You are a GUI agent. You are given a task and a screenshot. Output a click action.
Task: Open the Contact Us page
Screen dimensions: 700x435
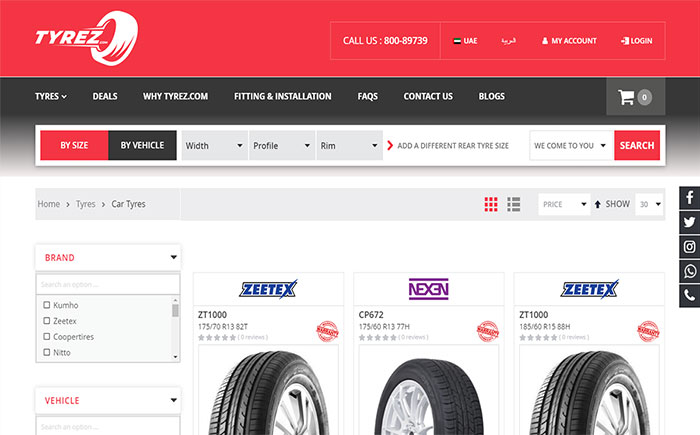click(428, 96)
